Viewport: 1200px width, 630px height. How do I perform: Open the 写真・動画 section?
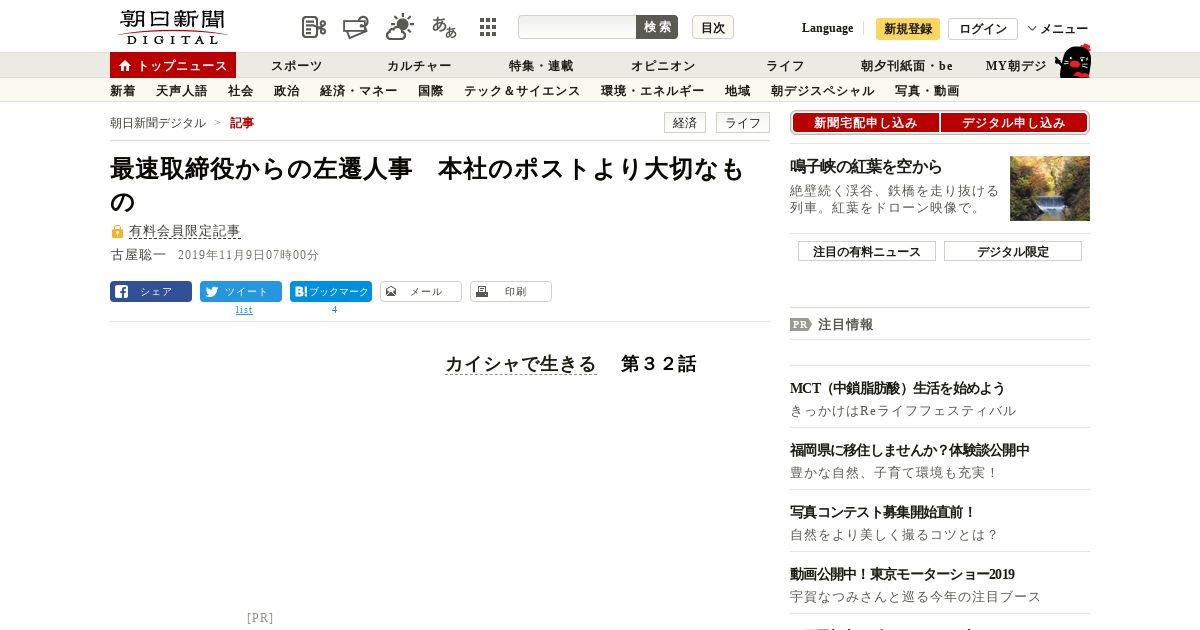click(927, 91)
